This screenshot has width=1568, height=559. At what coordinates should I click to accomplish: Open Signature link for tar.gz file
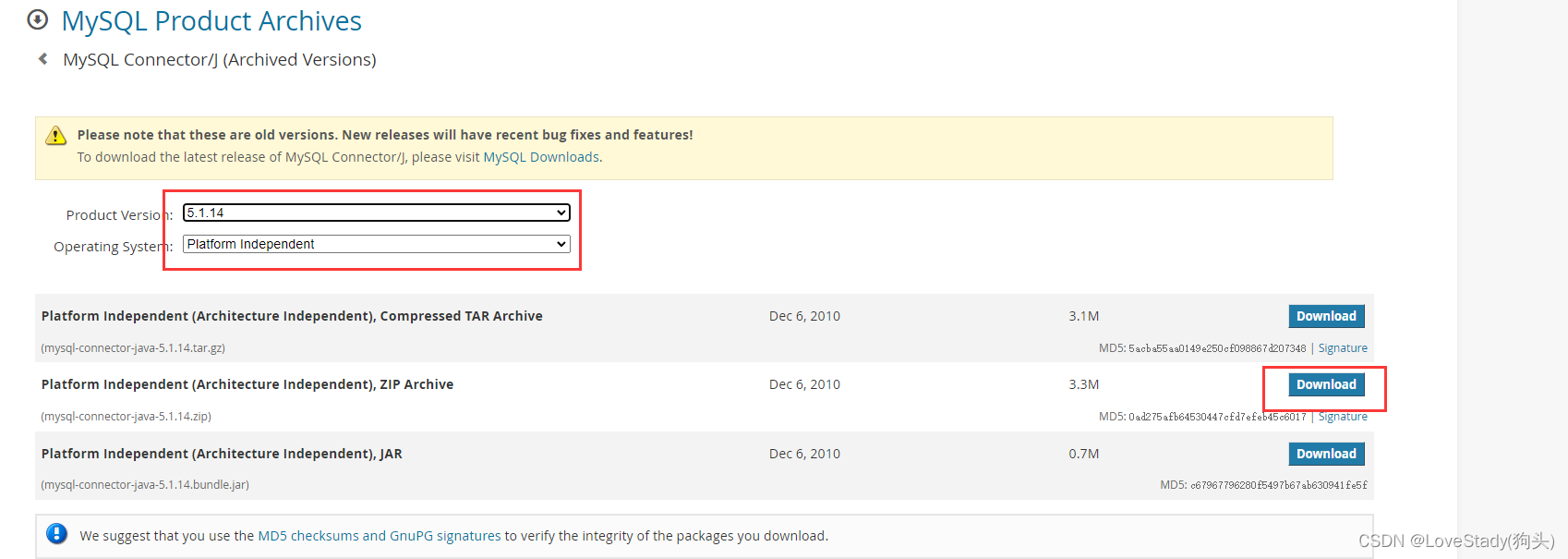(x=1343, y=348)
